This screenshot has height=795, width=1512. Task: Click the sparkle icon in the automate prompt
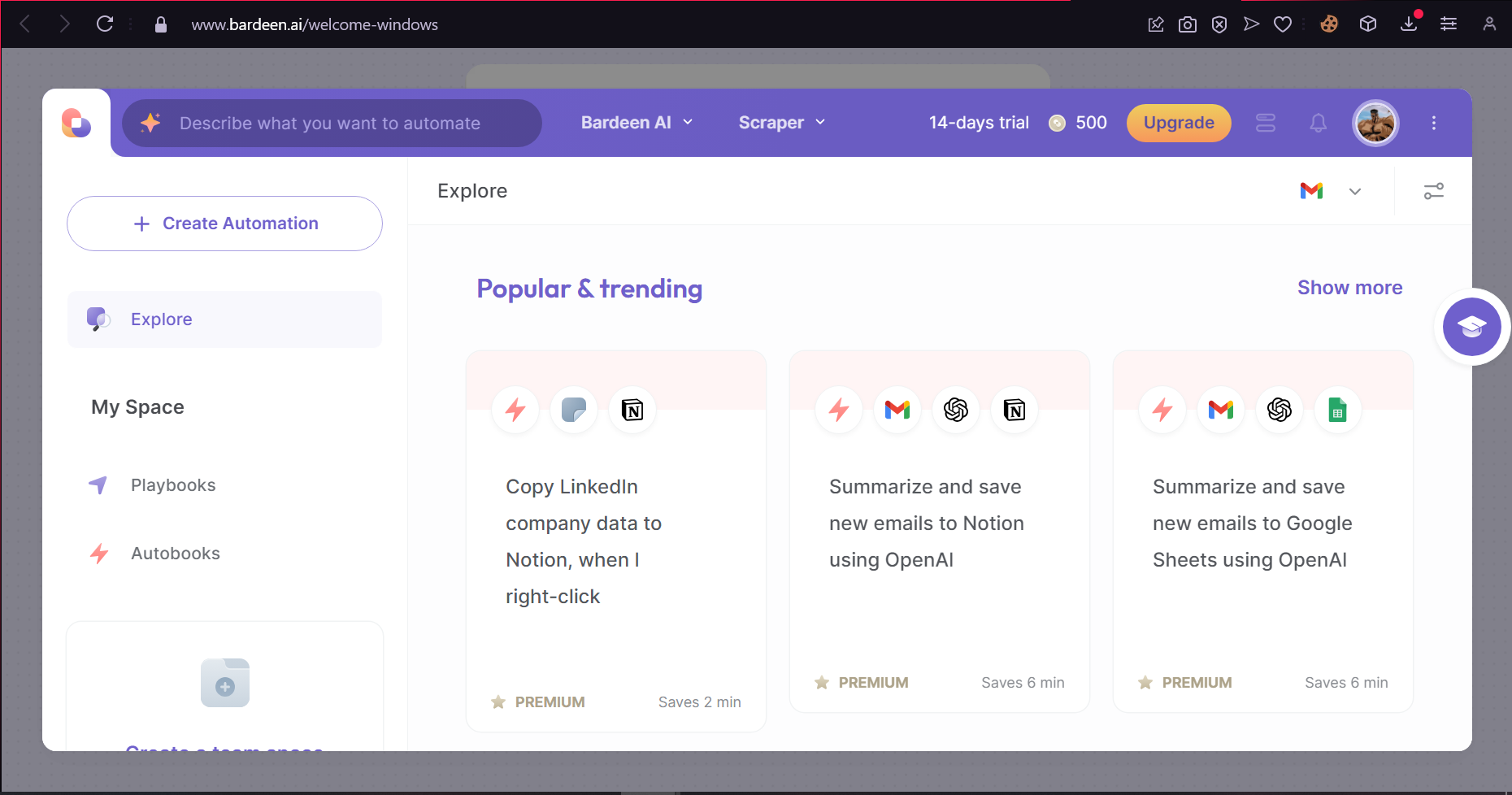(150, 123)
